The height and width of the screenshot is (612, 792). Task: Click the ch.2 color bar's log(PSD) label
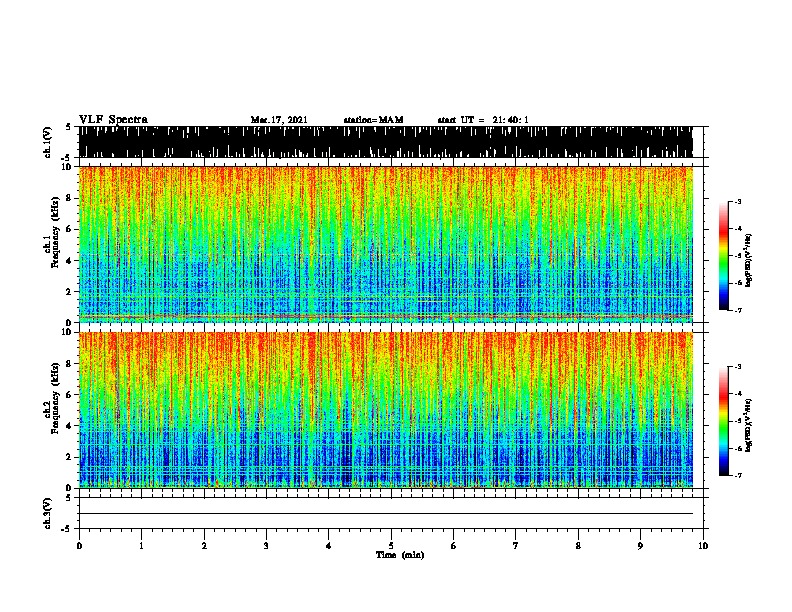point(749,425)
